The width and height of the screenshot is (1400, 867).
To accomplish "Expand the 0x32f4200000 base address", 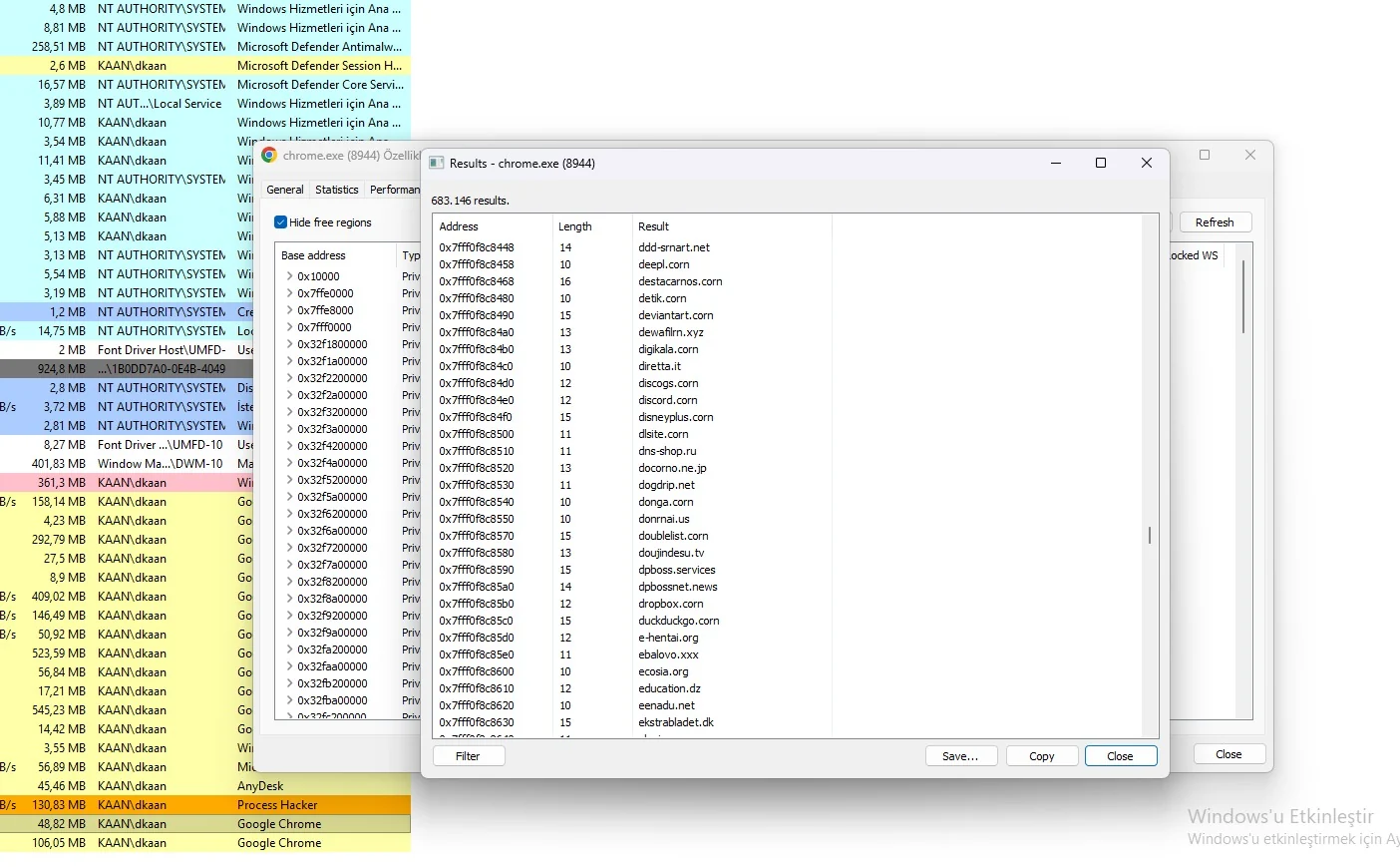I will pos(289,446).
